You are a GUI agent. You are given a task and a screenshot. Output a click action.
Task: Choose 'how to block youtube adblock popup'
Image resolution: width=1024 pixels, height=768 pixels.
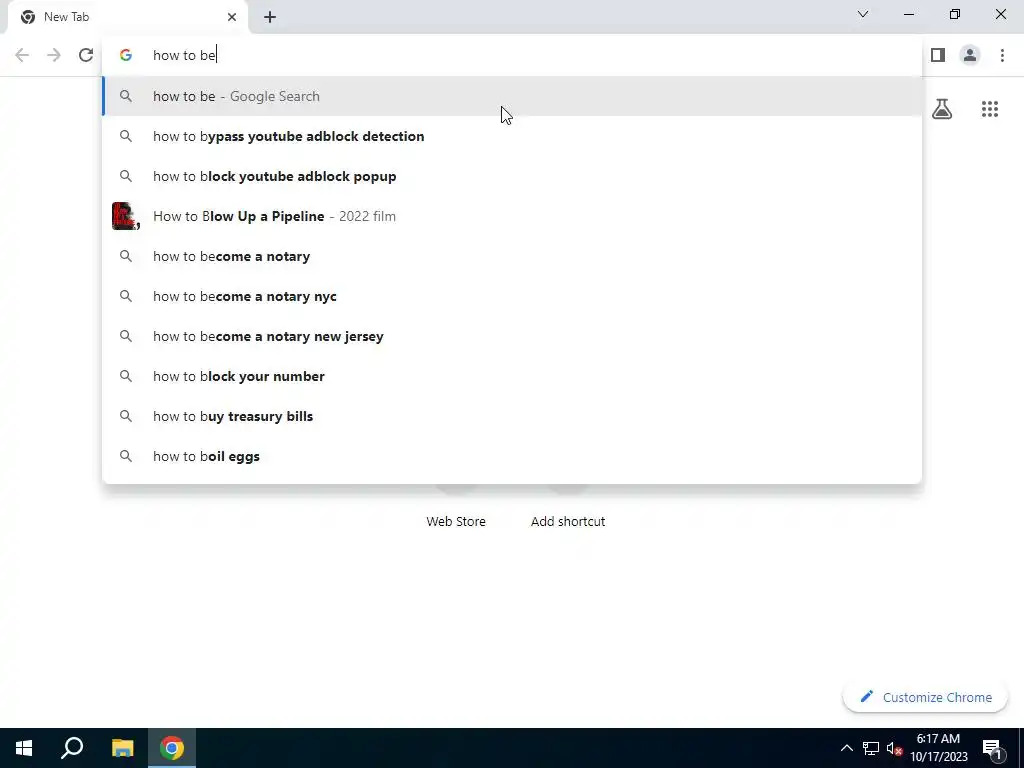(512, 176)
